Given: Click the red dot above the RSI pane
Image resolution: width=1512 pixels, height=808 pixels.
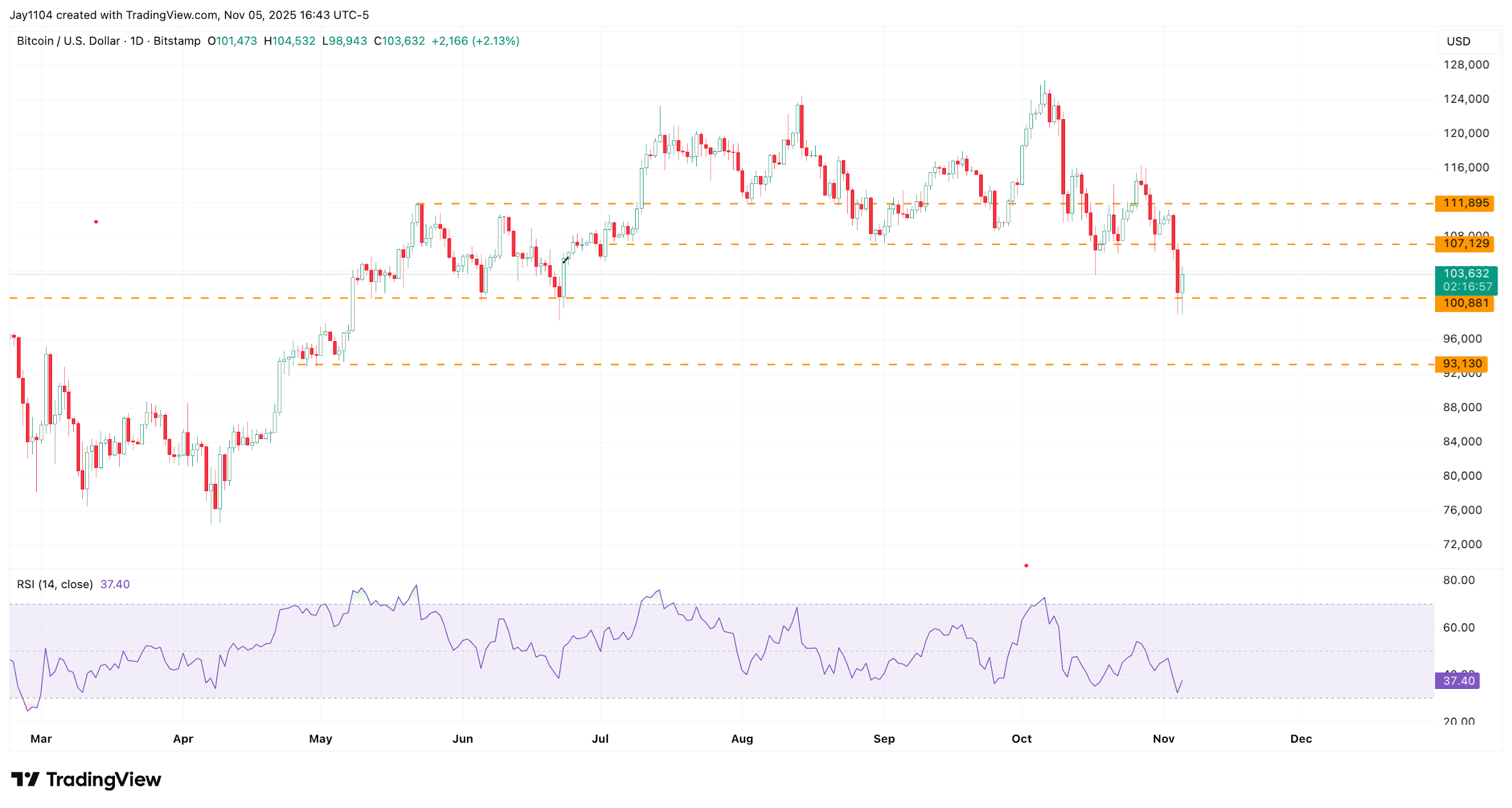Looking at the screenshot, I should (x=1026, y=565).
